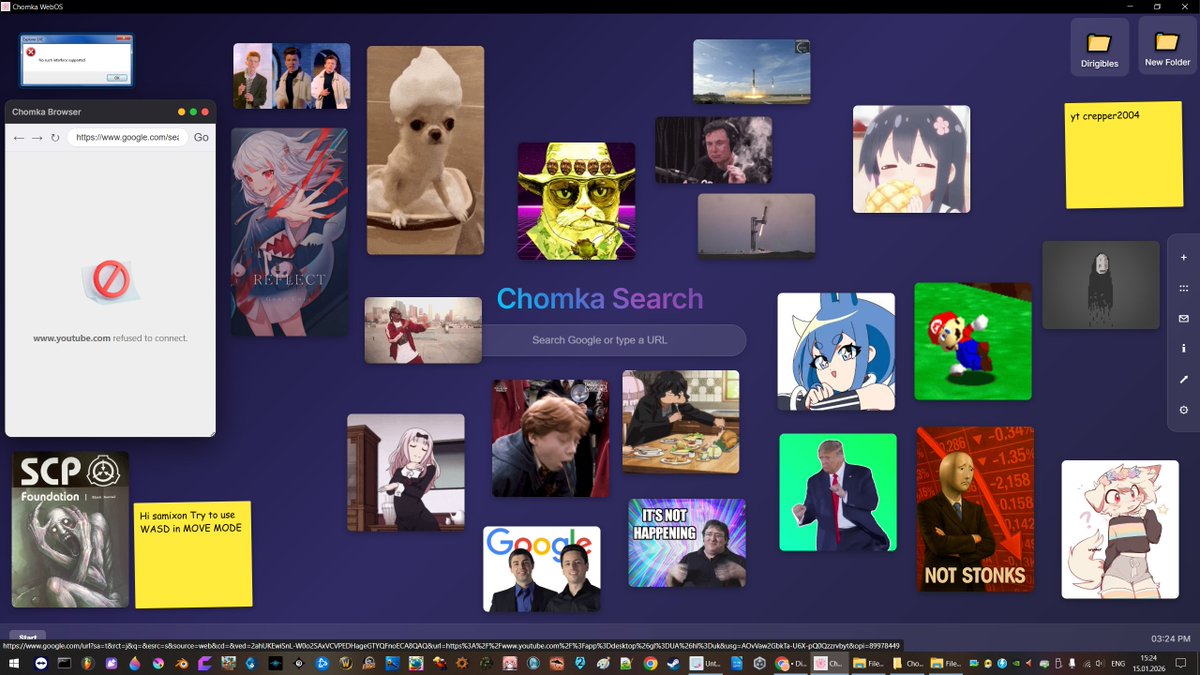The width and height of the screenshot is (1200, 675).
Task: Click the man smoking with headphones image
Action: [x=714, y=150]
